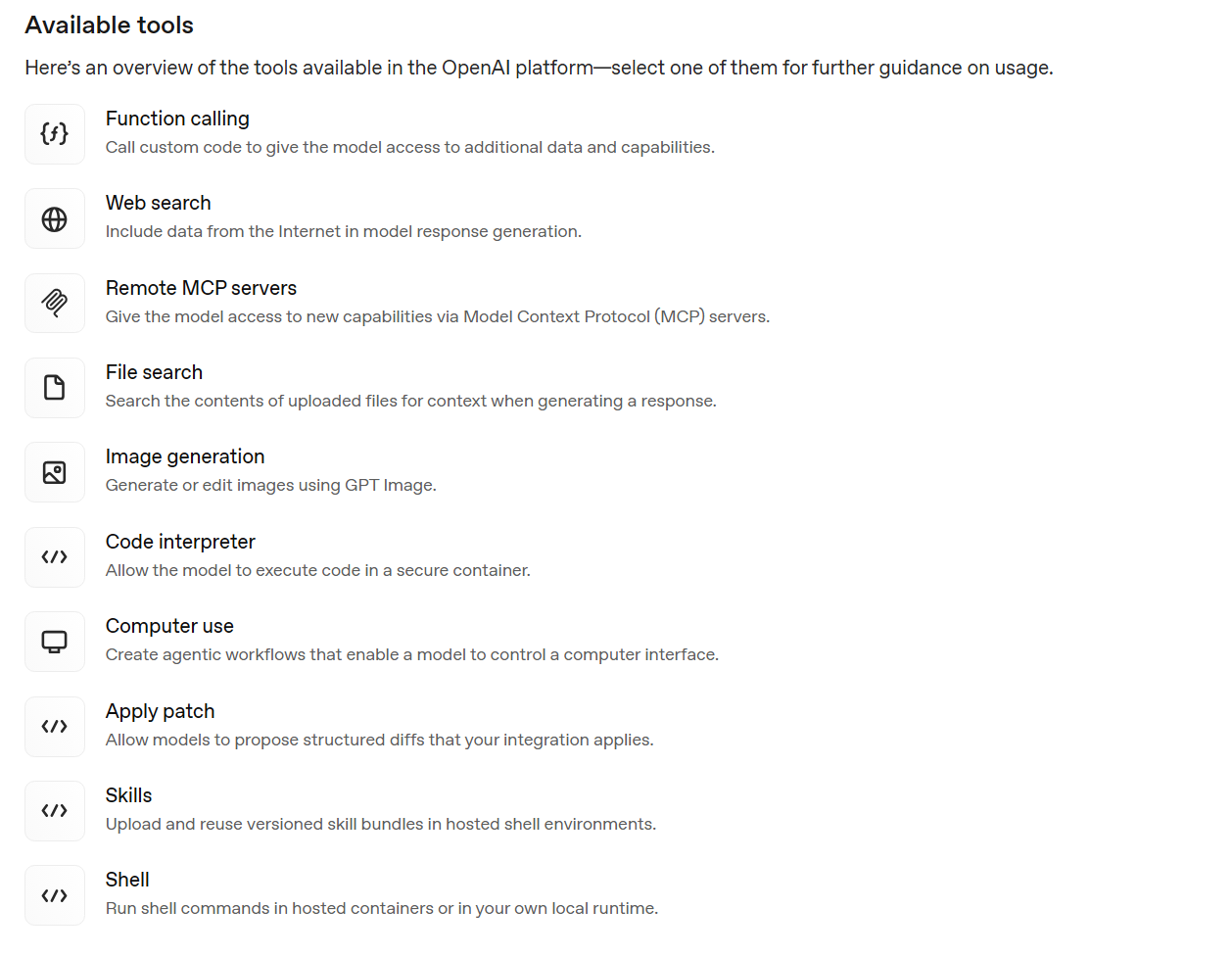
Task: Open the Function calling guide link
Action: [177, 119]
